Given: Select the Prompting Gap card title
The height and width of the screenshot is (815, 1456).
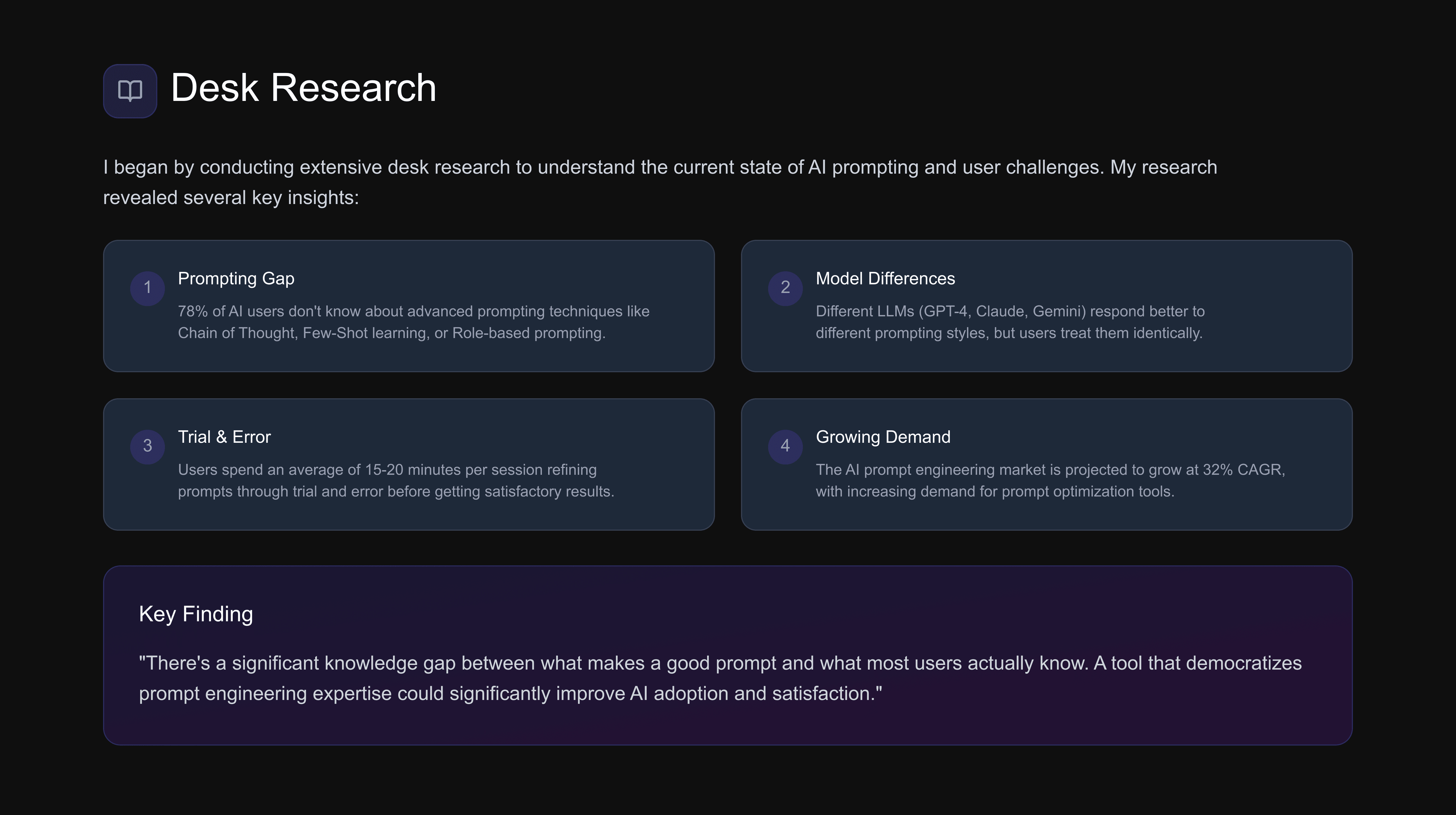Looking at the screenshot, I should click(236, 279).
